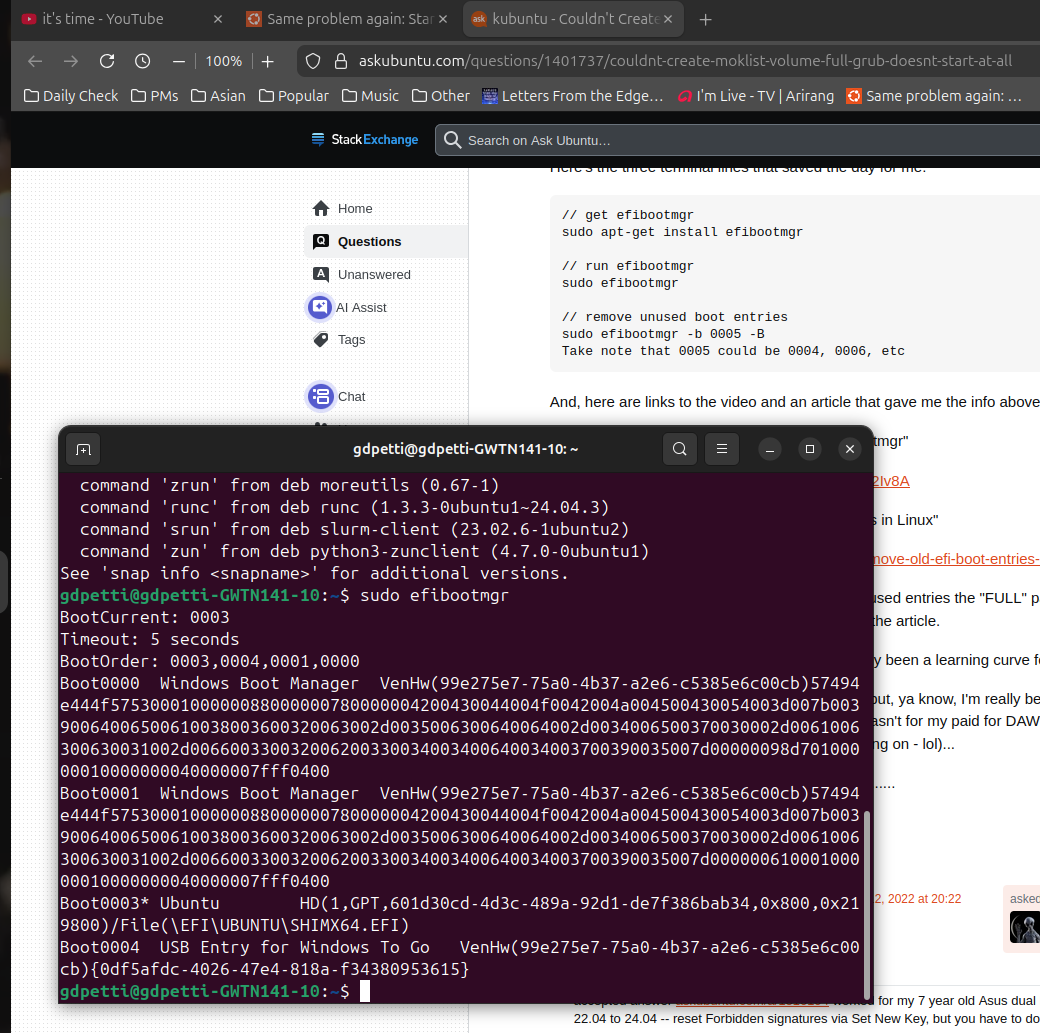Switch to the Same problem again tab

click(x=342, y=19)
